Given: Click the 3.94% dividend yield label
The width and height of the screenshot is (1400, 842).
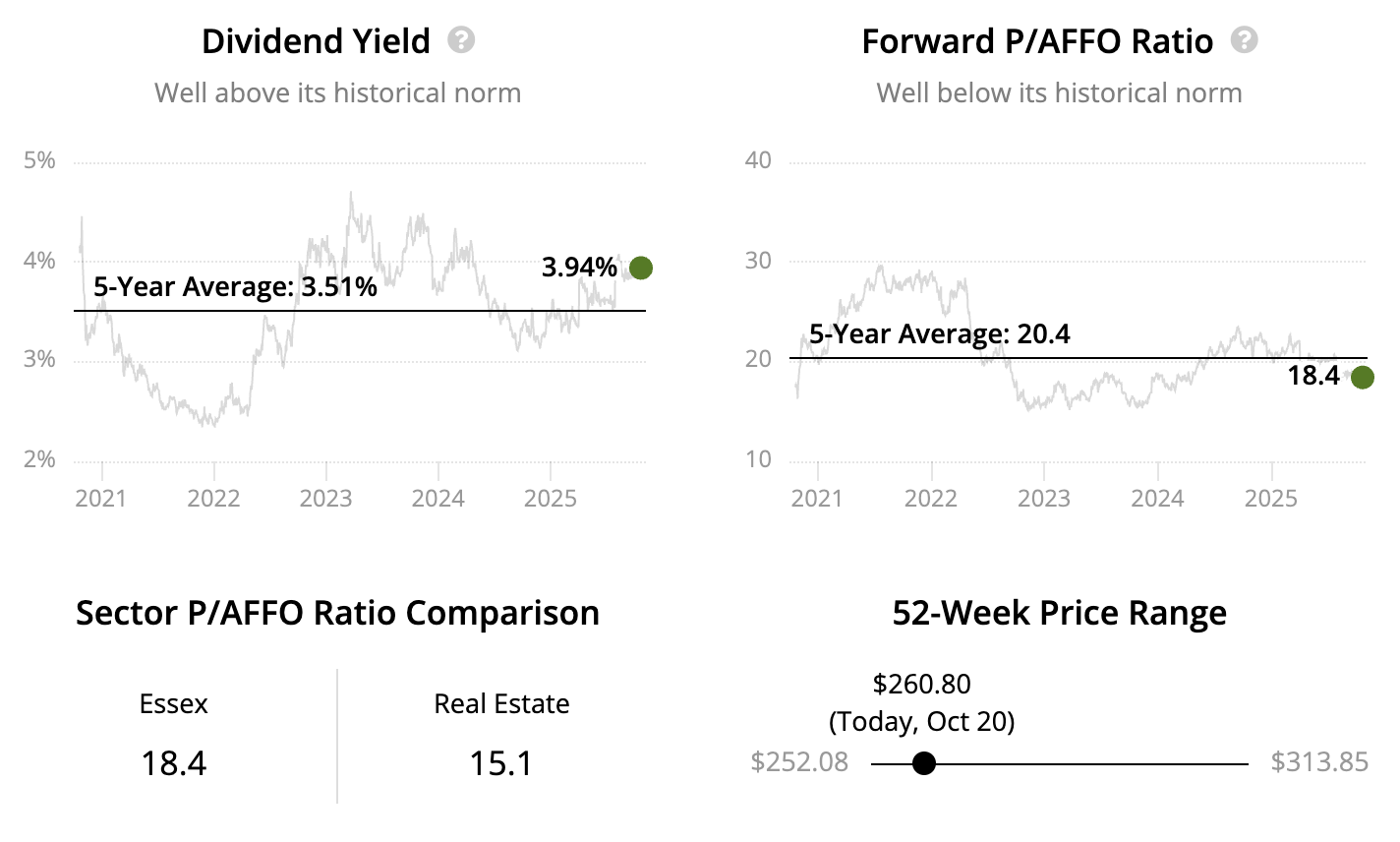Looking at the screenshot, I should coord(579,268).
